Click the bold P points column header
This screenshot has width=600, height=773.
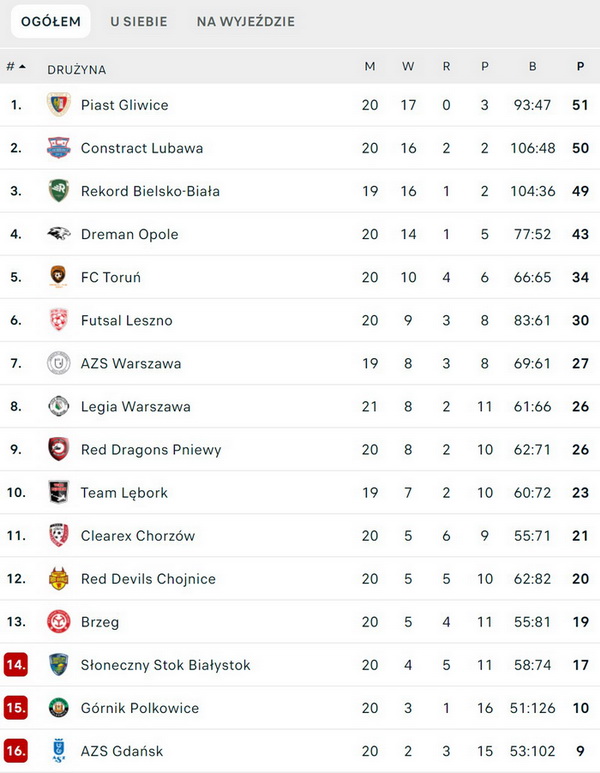580,67
